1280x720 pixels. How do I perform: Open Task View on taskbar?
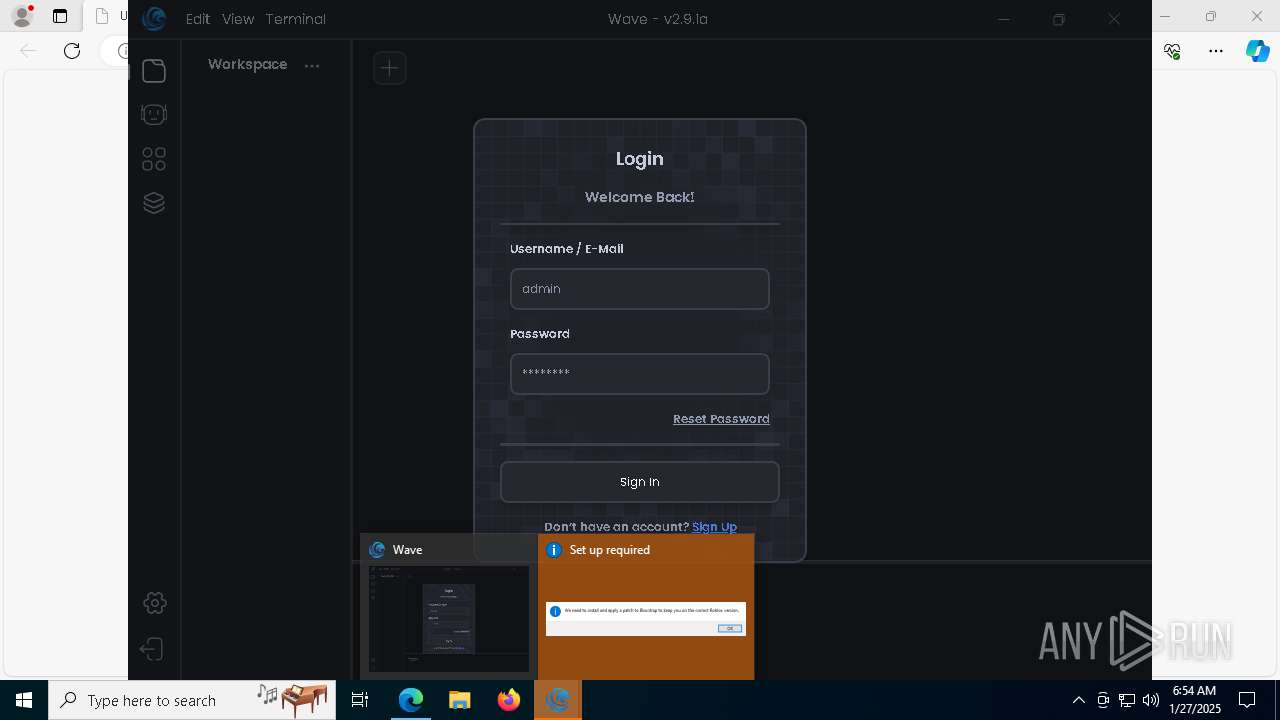pos(360,700)
